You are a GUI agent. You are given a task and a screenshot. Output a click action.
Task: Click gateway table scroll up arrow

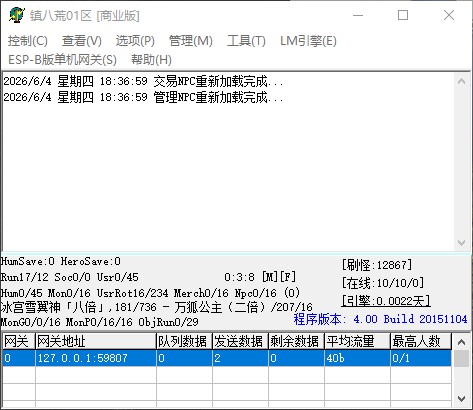pyautogui.click(x=462, y=342)
